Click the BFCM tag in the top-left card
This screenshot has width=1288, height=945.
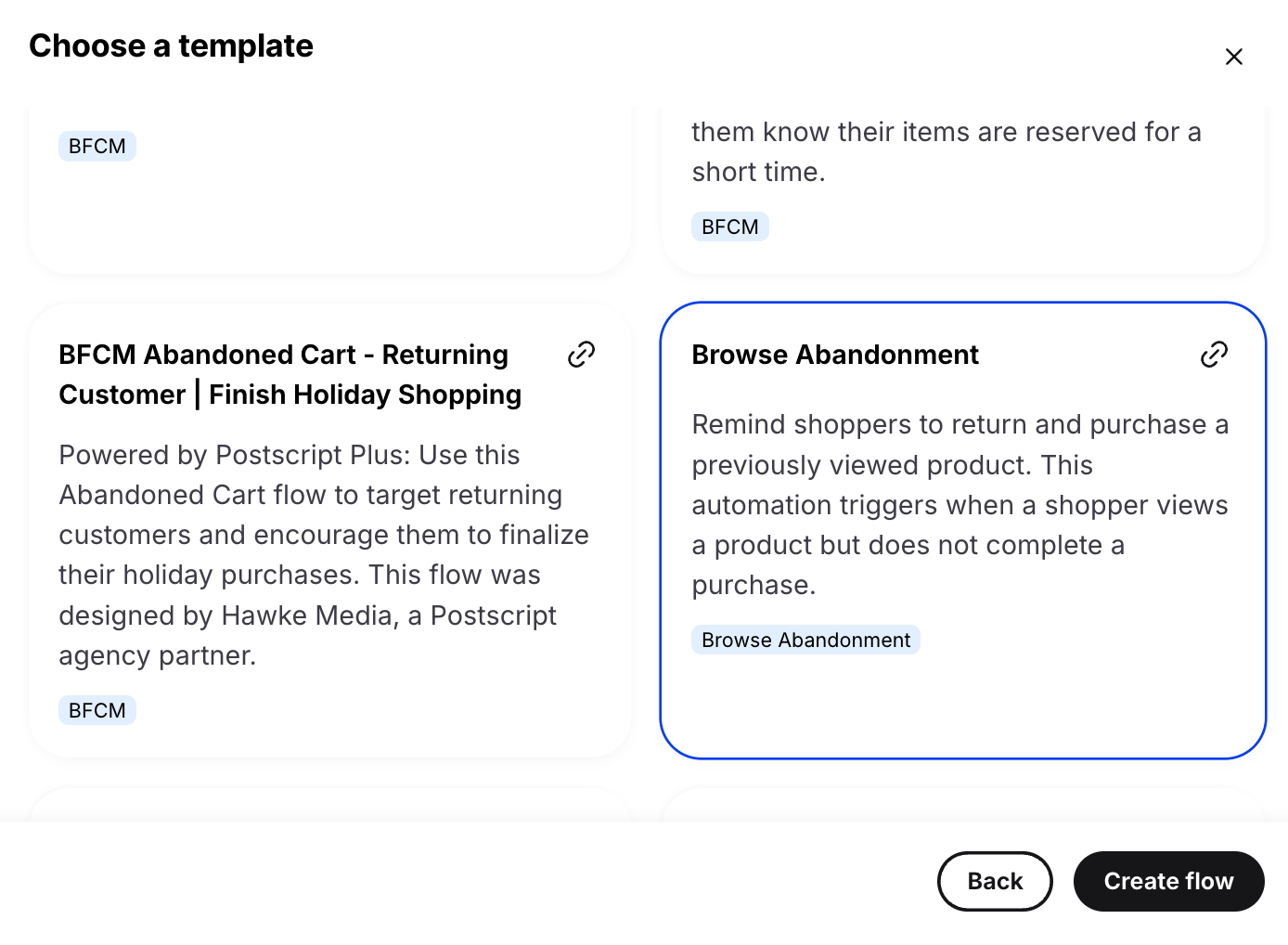coord(97,147)
